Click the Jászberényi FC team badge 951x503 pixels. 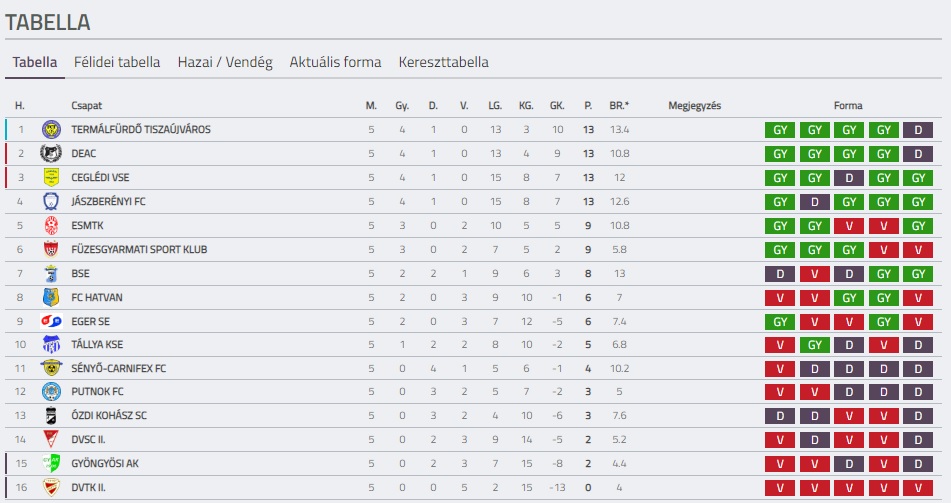point(51,201)
